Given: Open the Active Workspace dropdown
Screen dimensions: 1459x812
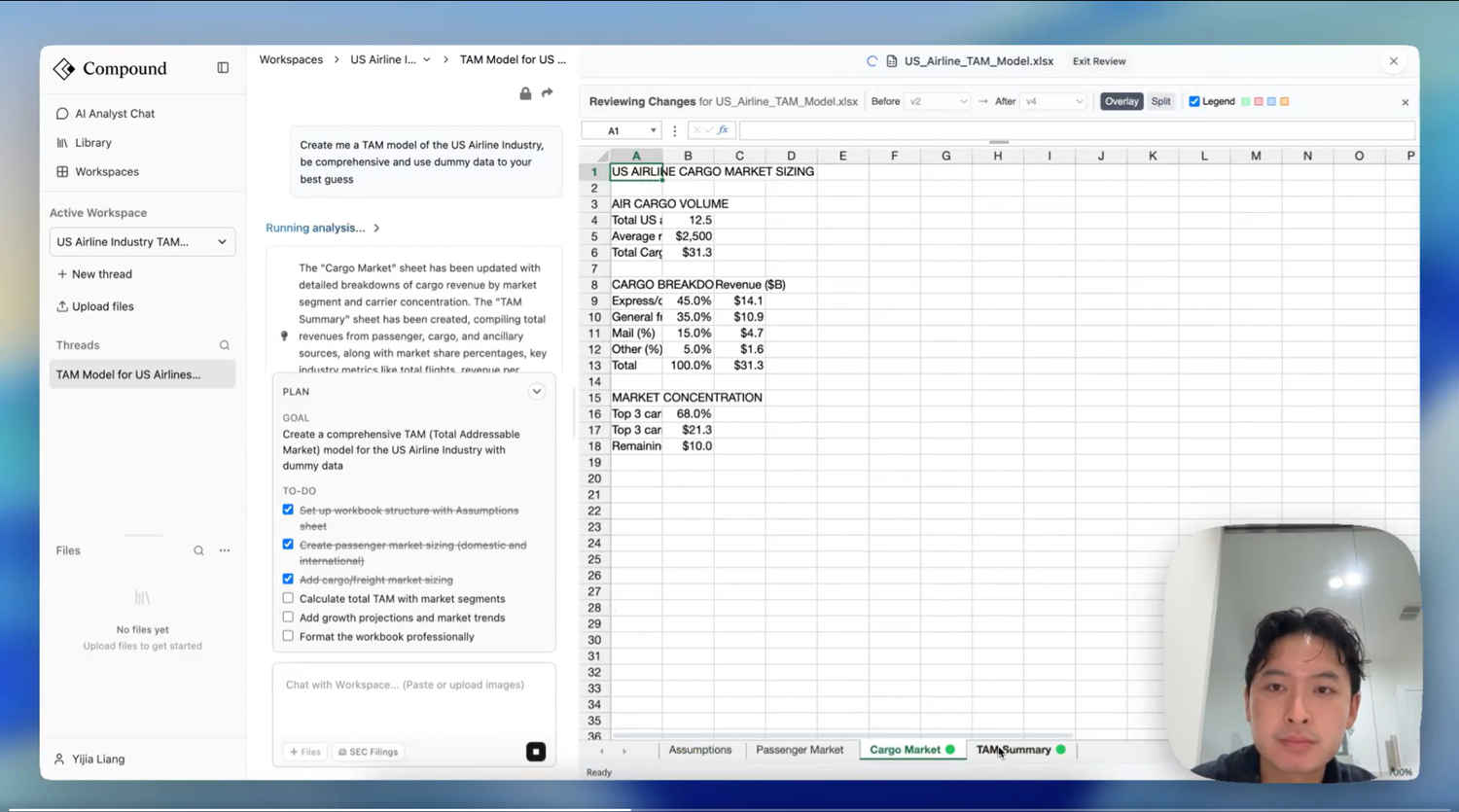Looking at the screenshot, I should 142,242.
